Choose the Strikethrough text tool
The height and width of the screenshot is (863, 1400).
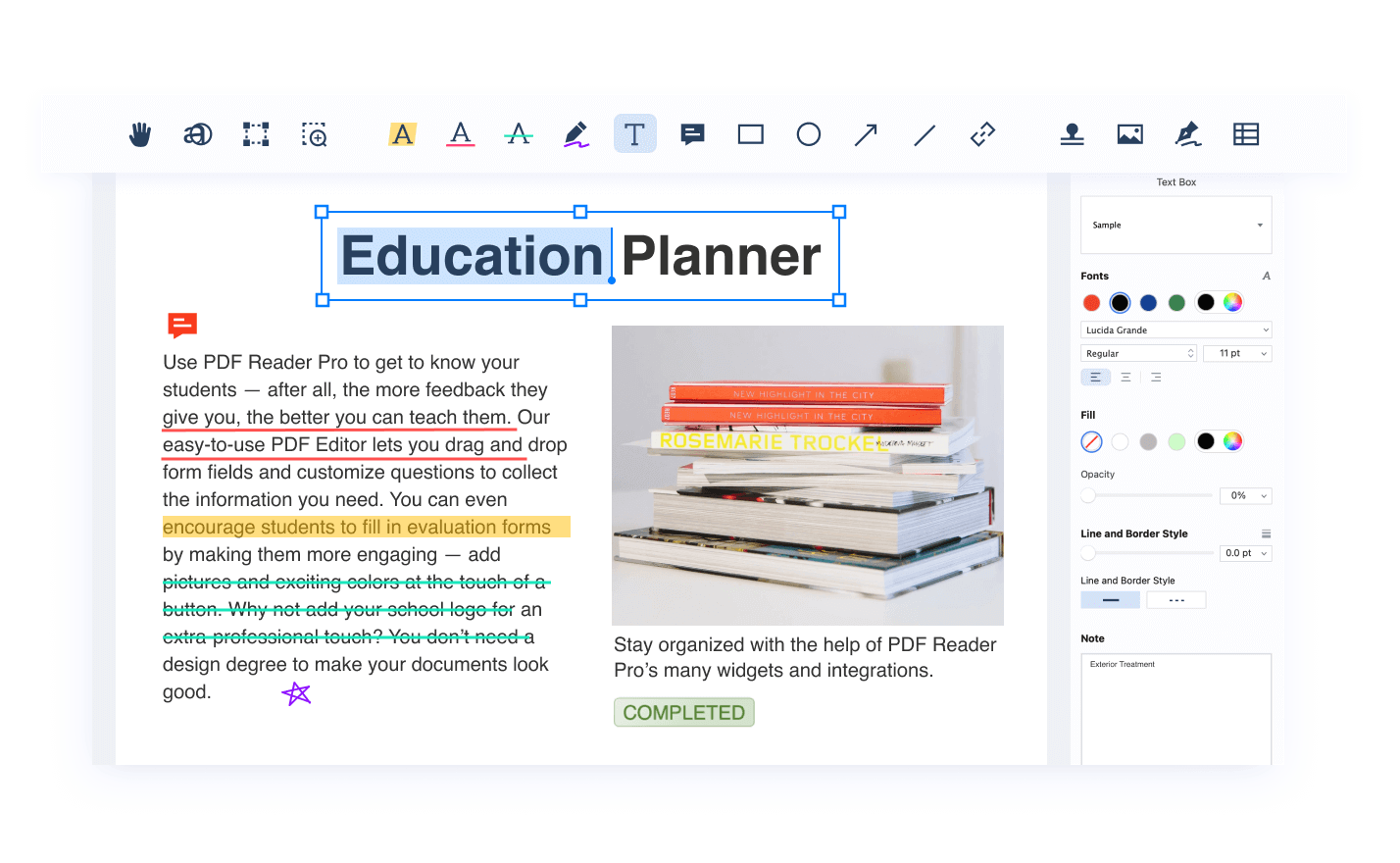click(519, 134)
